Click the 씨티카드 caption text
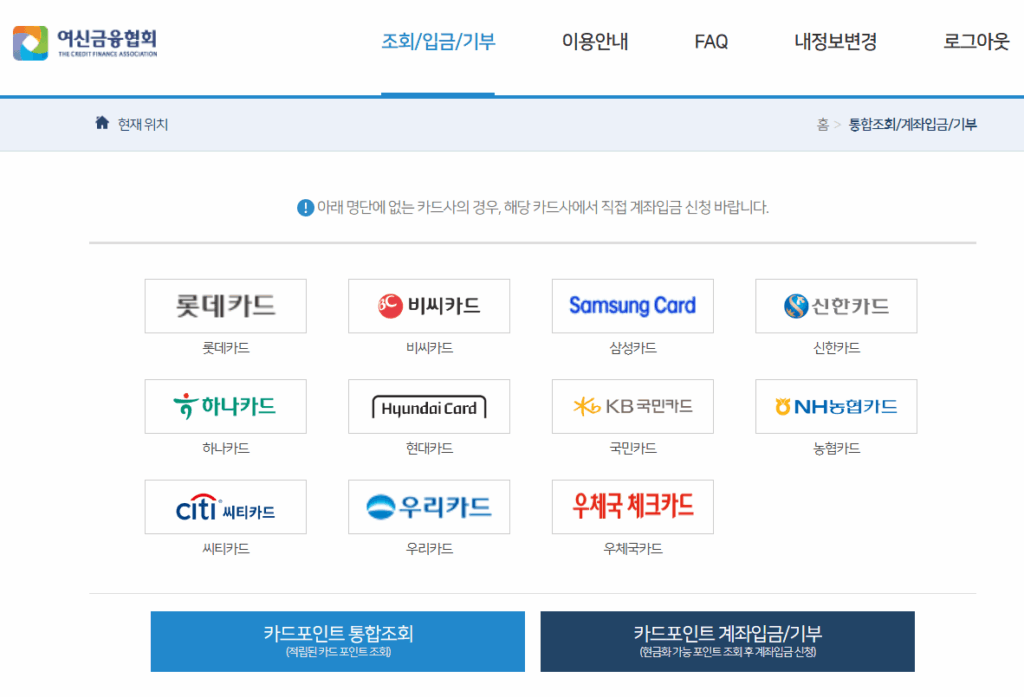 [225, 549]
